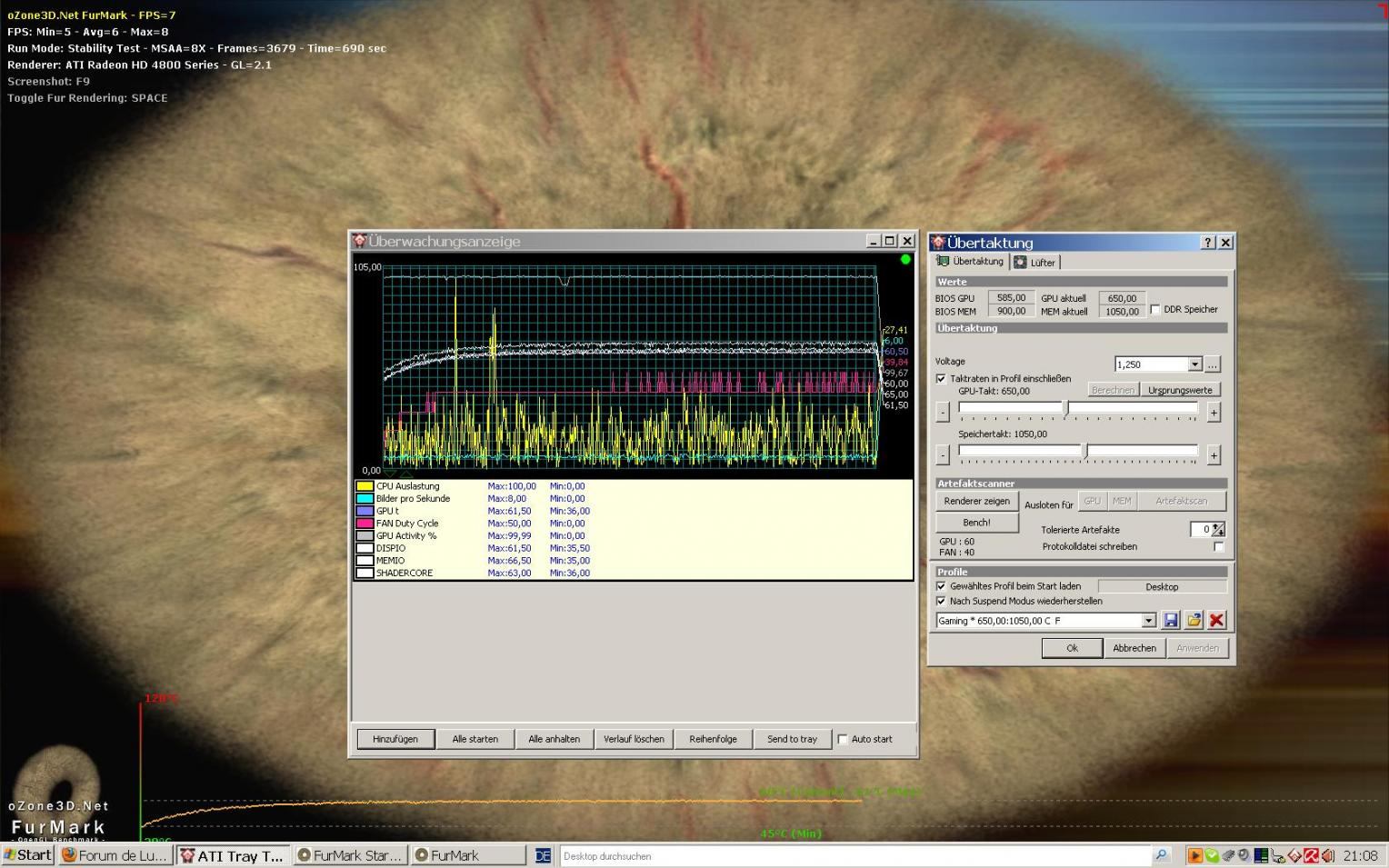Image resolution: width=1389 pixels, height=868 pixels.
Task: Click the save profile floppy disk icon
Action: click(x=1171, y=620)
